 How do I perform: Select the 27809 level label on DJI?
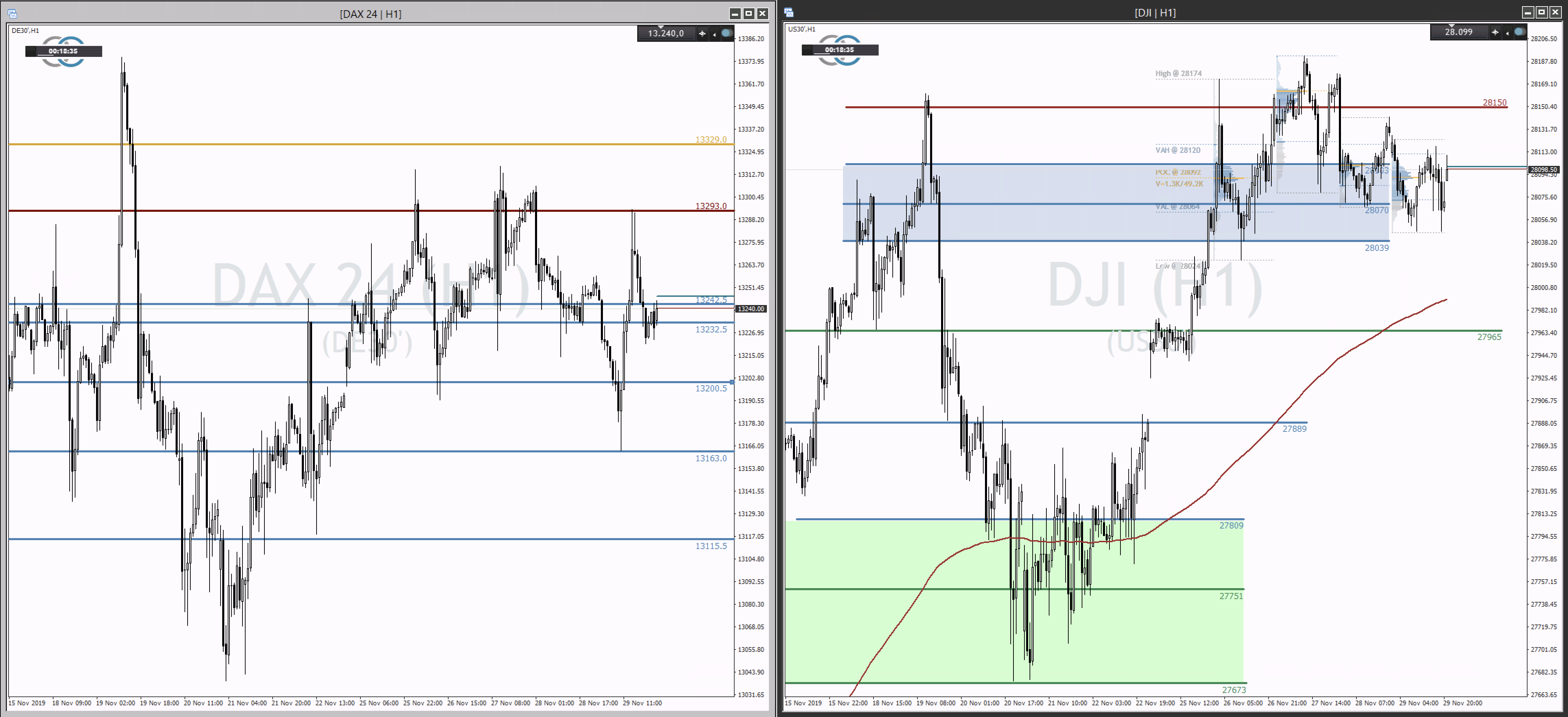[1232, 525]
